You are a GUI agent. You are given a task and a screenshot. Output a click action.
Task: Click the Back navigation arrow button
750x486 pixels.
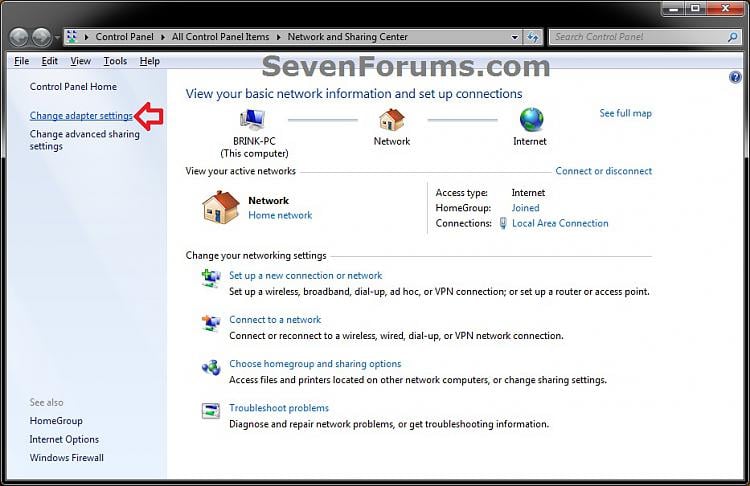click(x=19, y=37)
